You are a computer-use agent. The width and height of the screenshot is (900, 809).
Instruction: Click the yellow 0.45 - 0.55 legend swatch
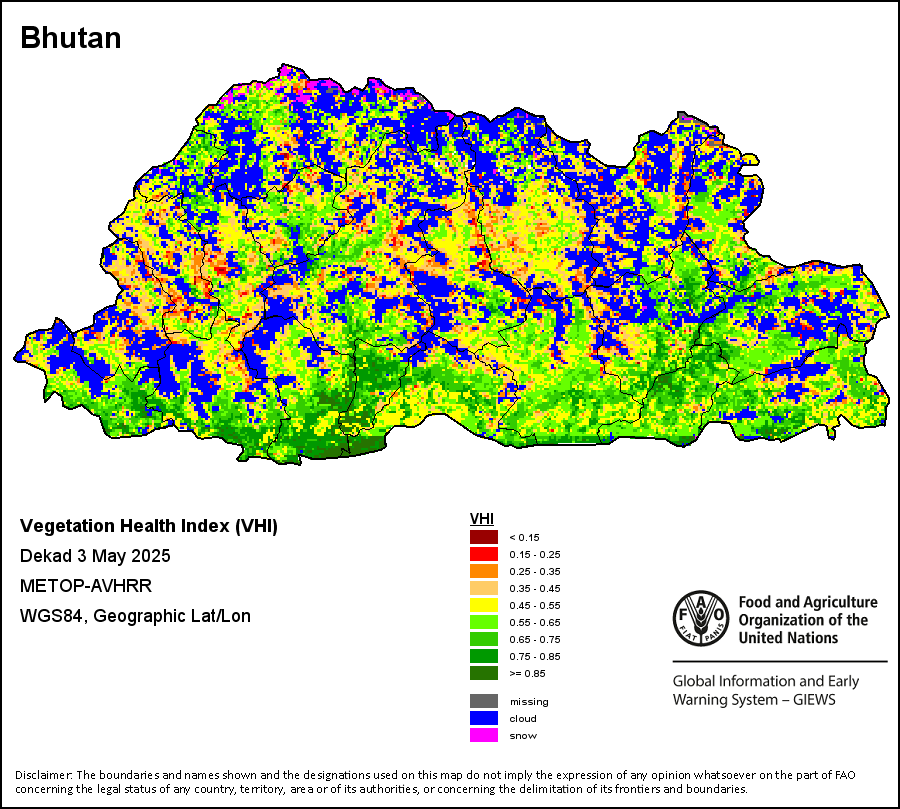point(484,605)
